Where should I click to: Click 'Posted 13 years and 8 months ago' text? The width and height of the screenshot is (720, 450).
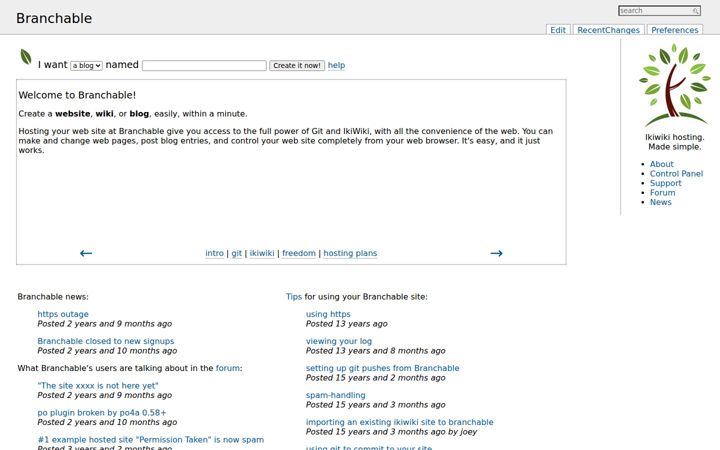pyautogui.click(x=376, y=351)
